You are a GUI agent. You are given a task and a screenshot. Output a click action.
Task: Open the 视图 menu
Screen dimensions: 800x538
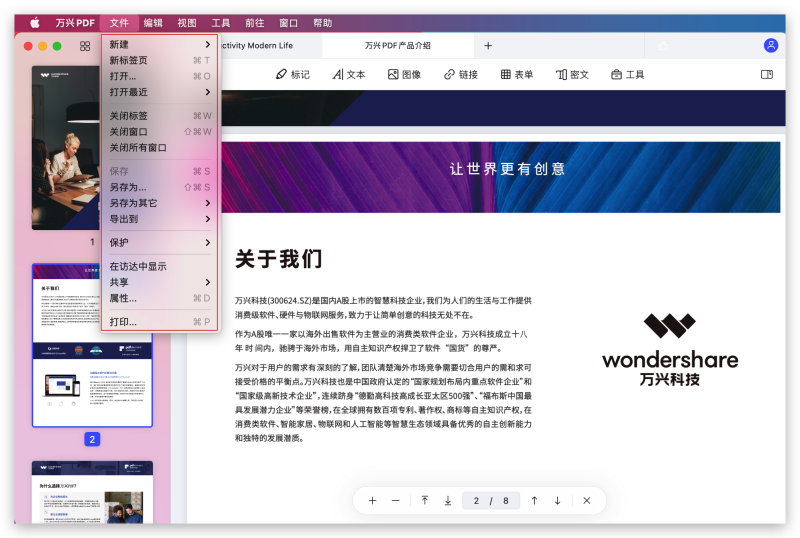click(x=187, y=23)
